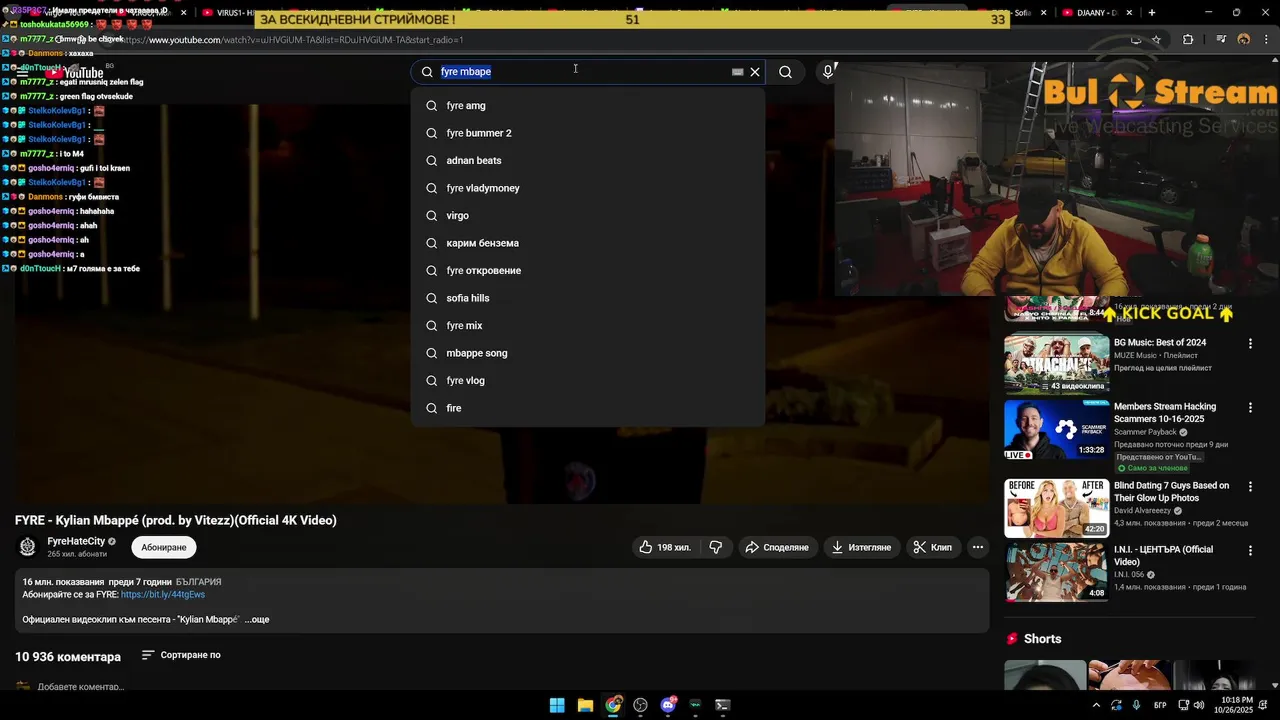This screenshot has height=720, width=1280.
Task: Open the bit.ly/44tgEws link in description
Action: tap(163, 595)
